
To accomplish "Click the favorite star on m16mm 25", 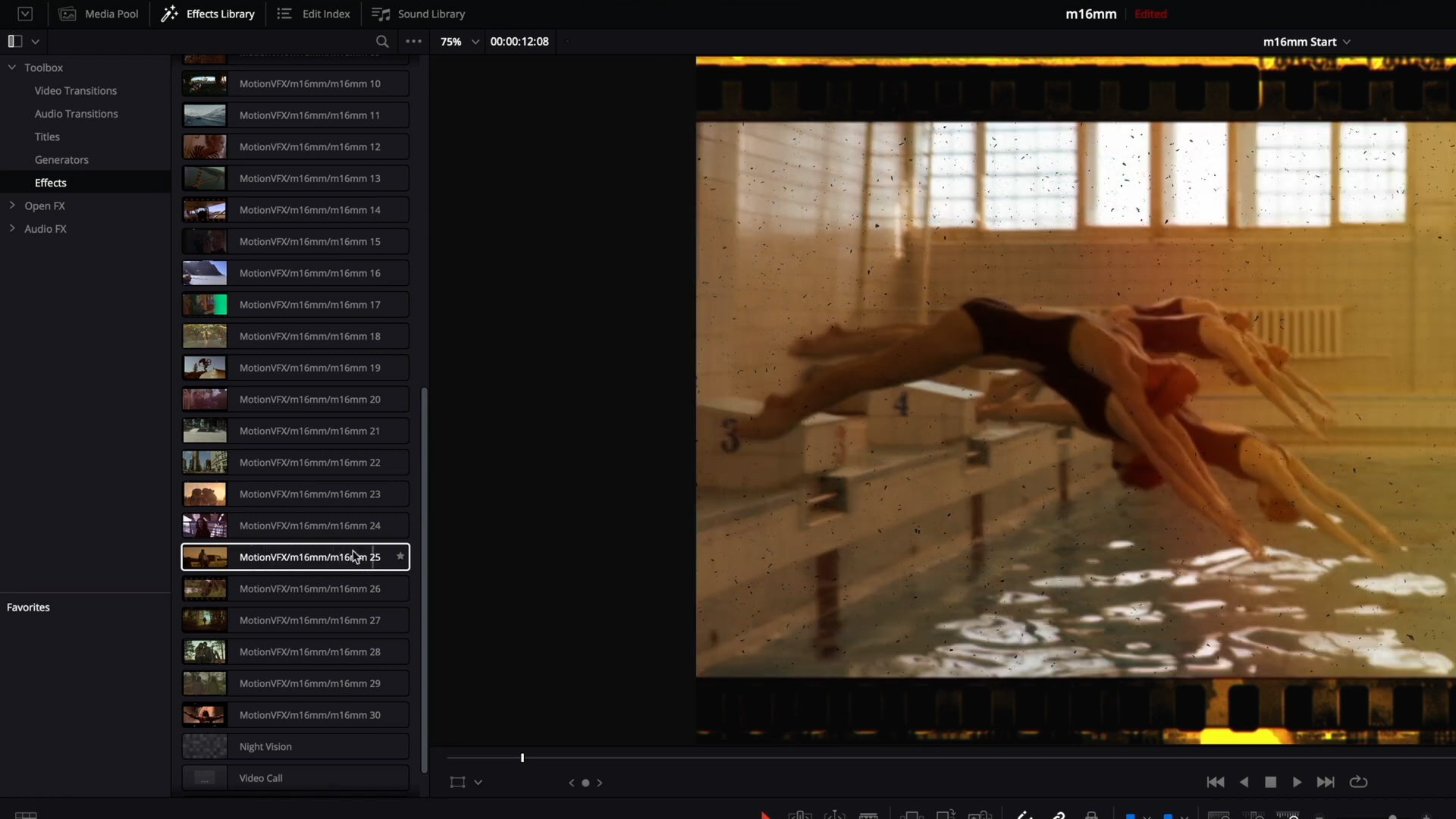I will click(x=400, y=556).
